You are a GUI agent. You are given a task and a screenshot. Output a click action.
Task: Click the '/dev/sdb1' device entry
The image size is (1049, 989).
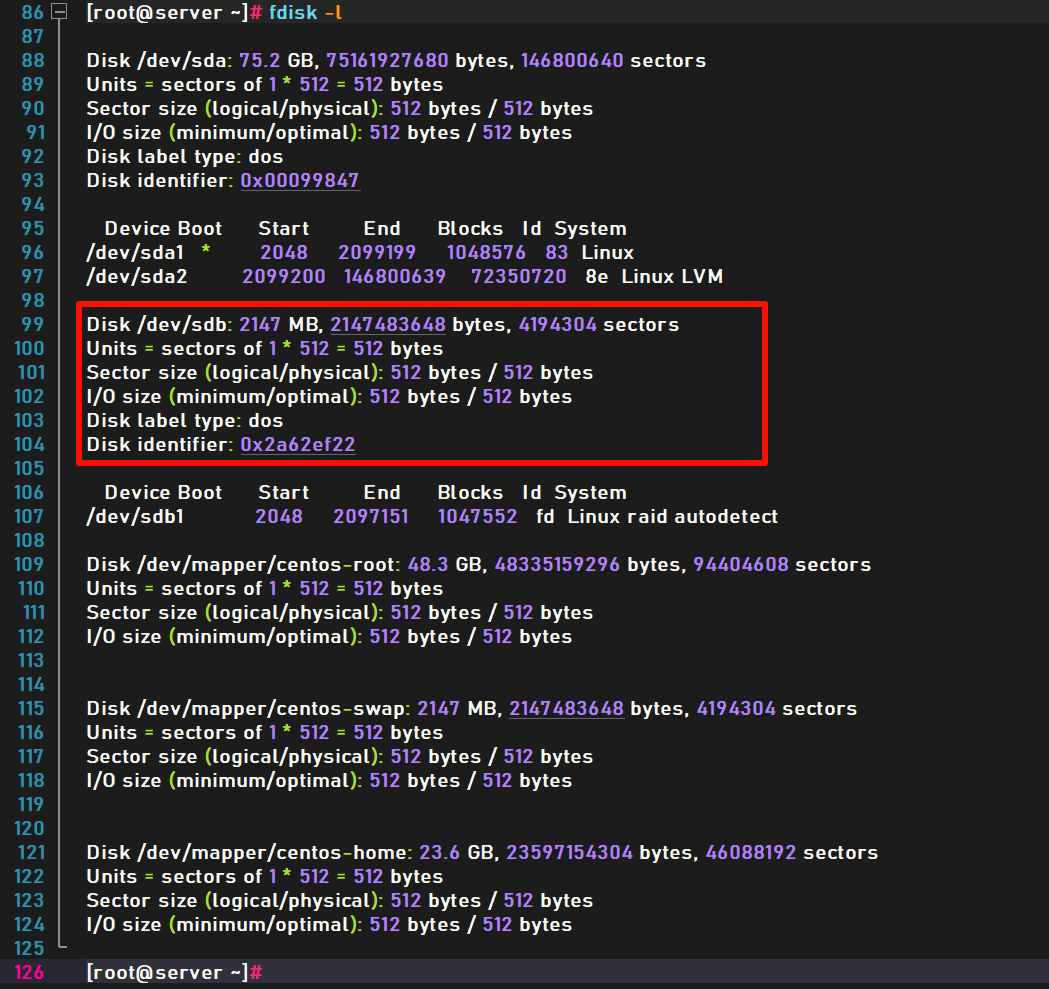[x=135, y=517]
